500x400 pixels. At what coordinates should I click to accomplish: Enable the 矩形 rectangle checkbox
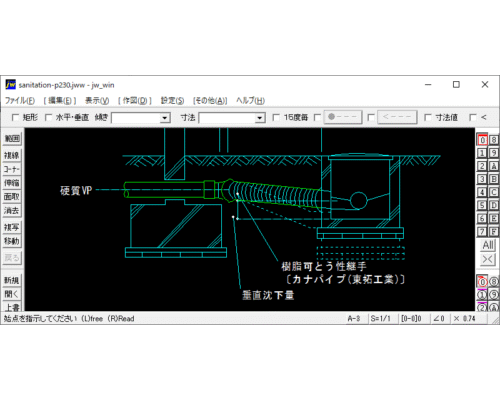[x=15, y=117]
